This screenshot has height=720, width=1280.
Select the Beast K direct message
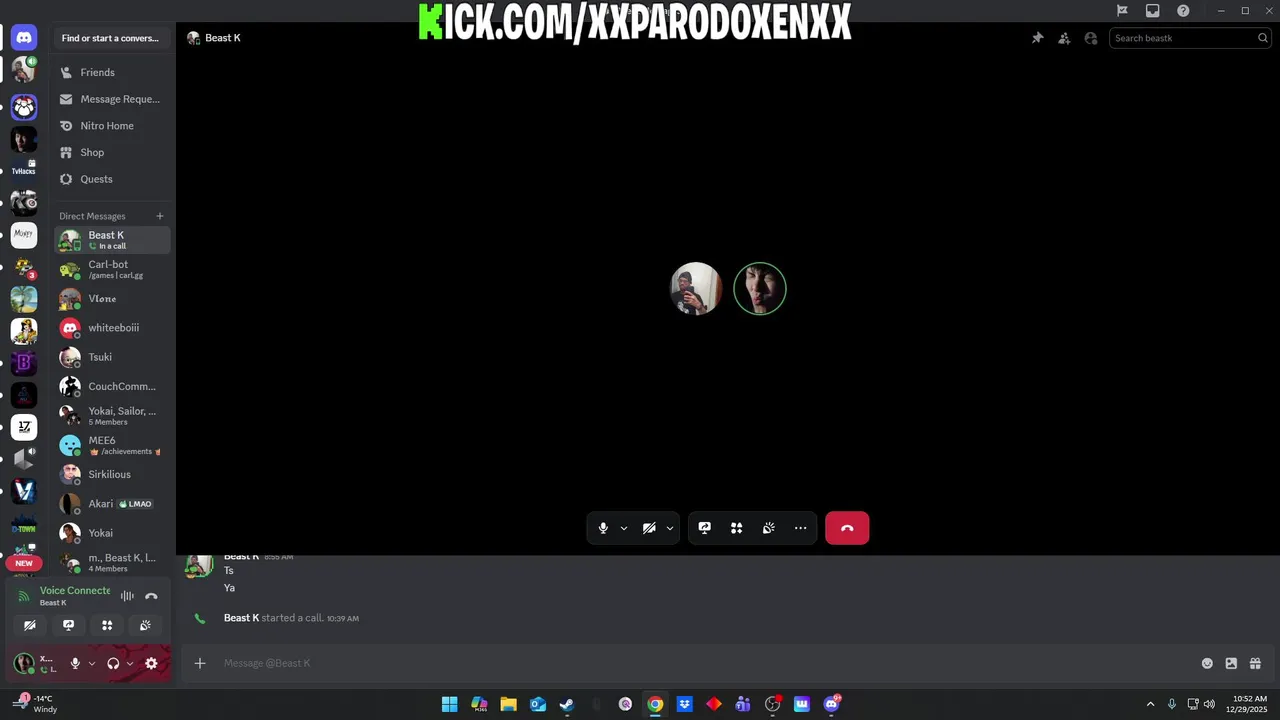[x=112, y=240]
